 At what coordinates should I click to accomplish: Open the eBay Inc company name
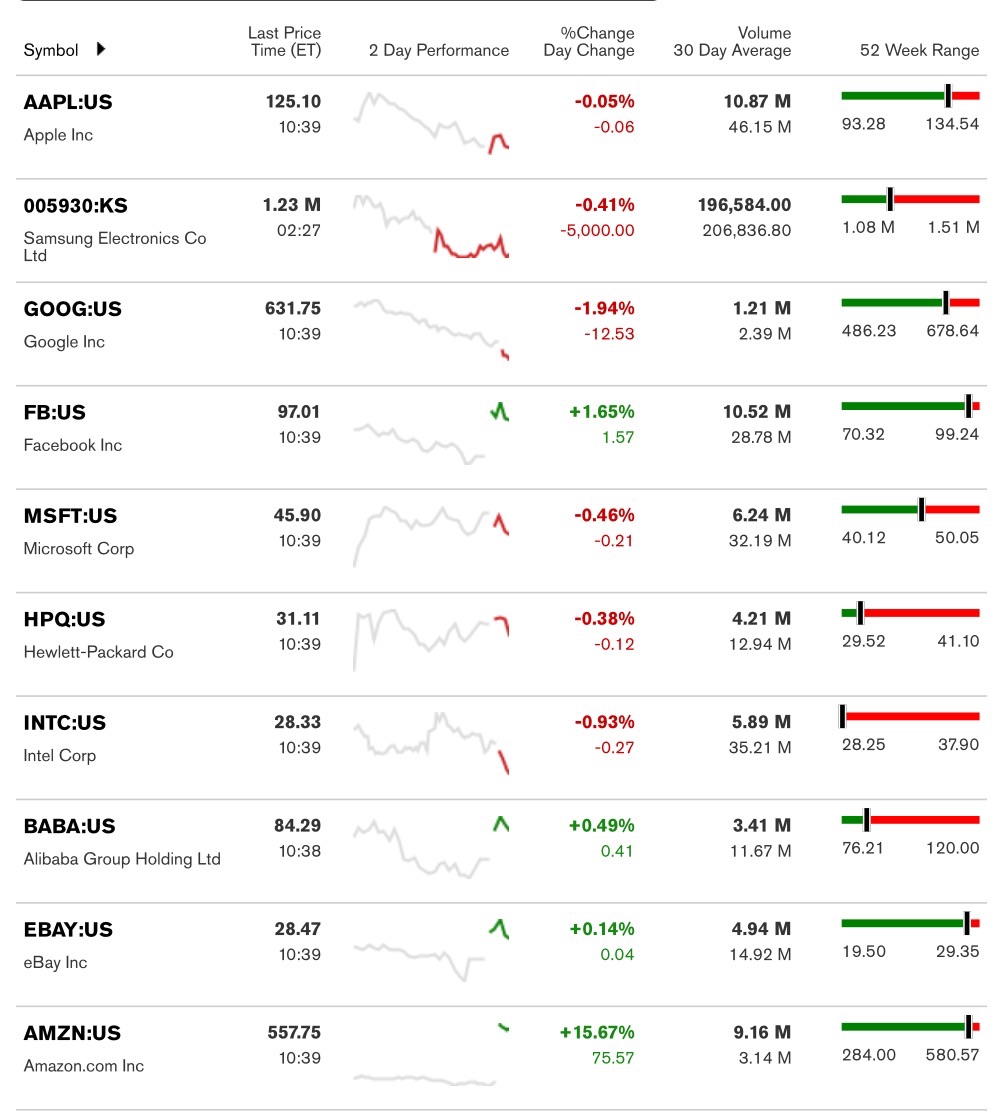click(x=56, y=962)
